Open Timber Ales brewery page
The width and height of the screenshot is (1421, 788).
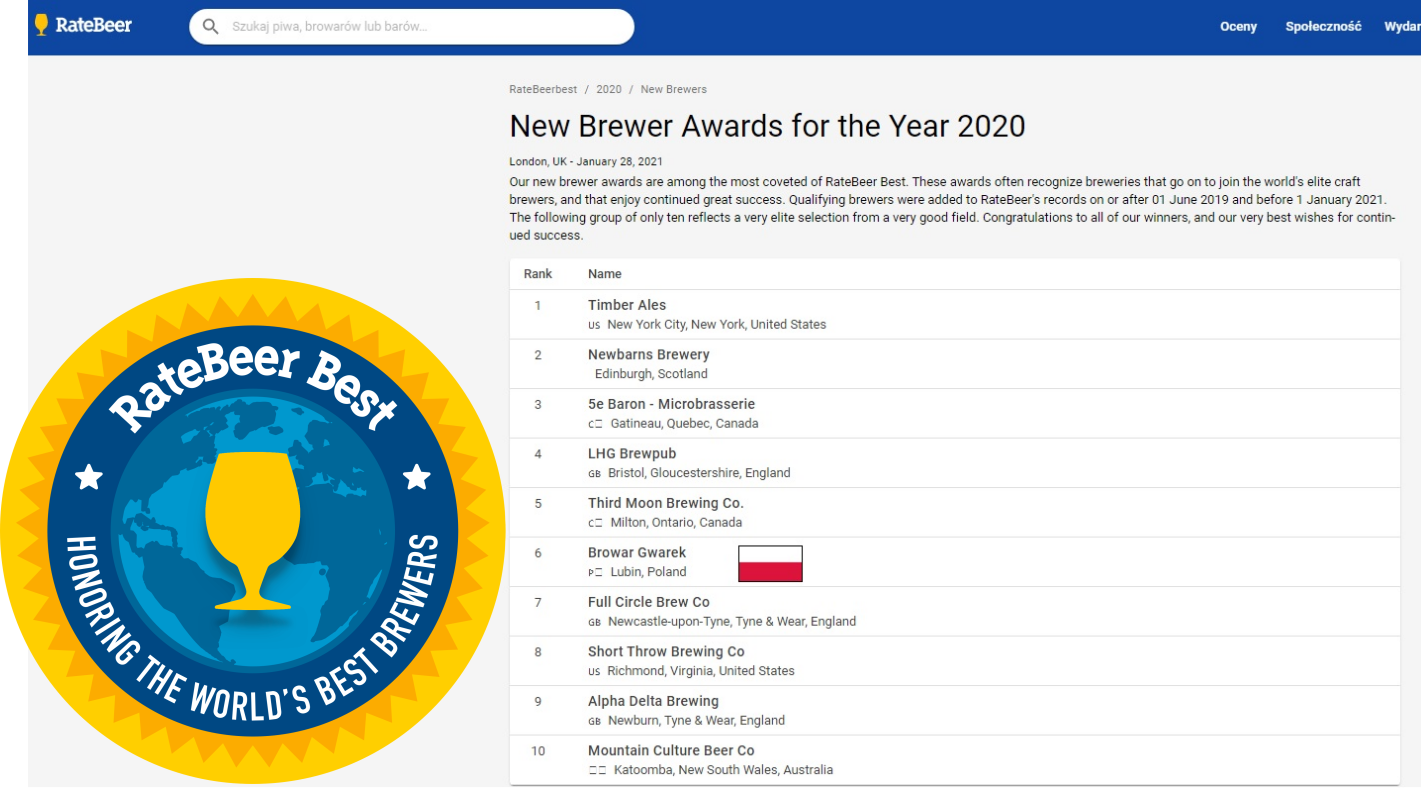[x=627, y=305]
